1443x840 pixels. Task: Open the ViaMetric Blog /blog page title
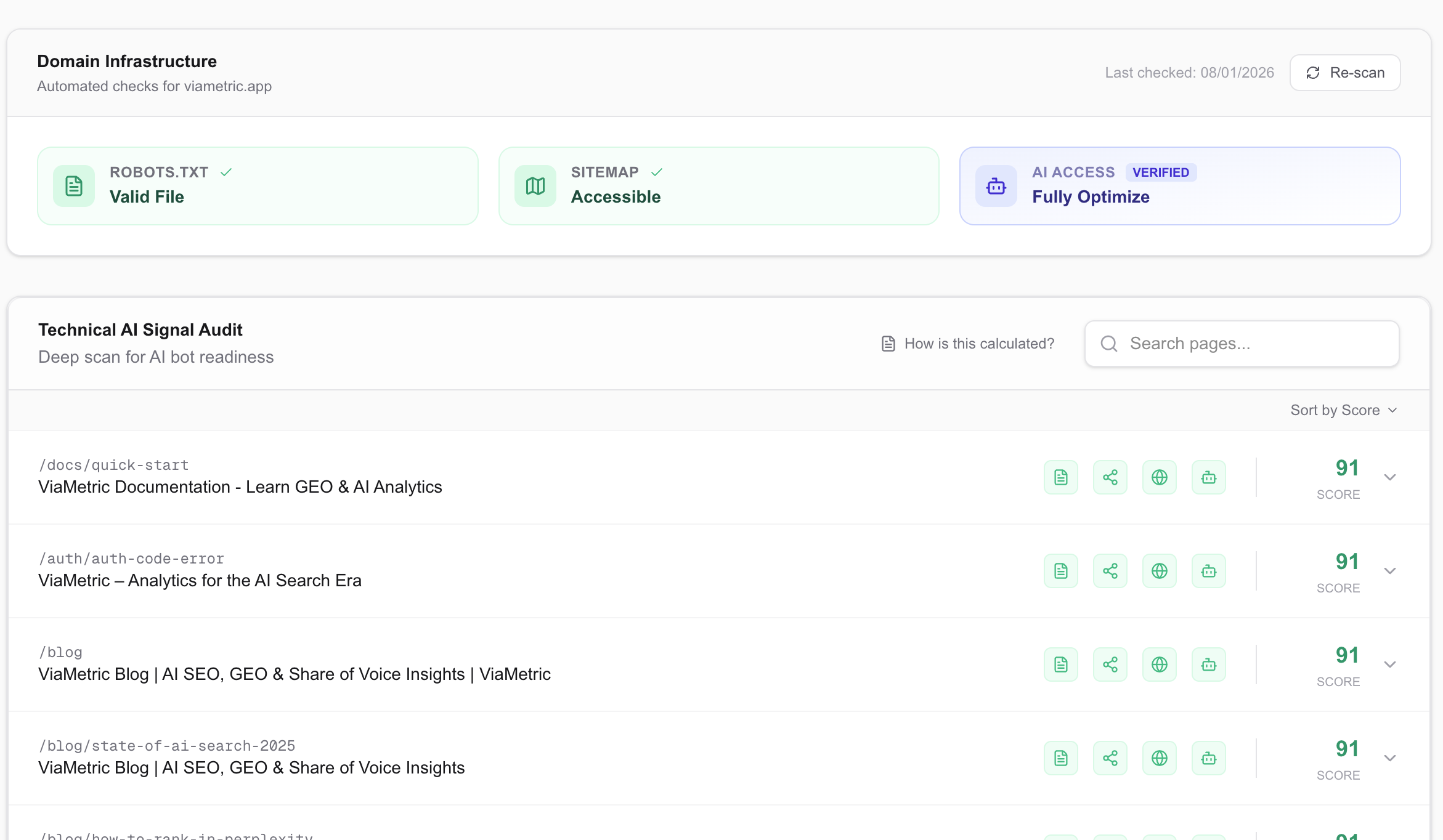(294, 674)
